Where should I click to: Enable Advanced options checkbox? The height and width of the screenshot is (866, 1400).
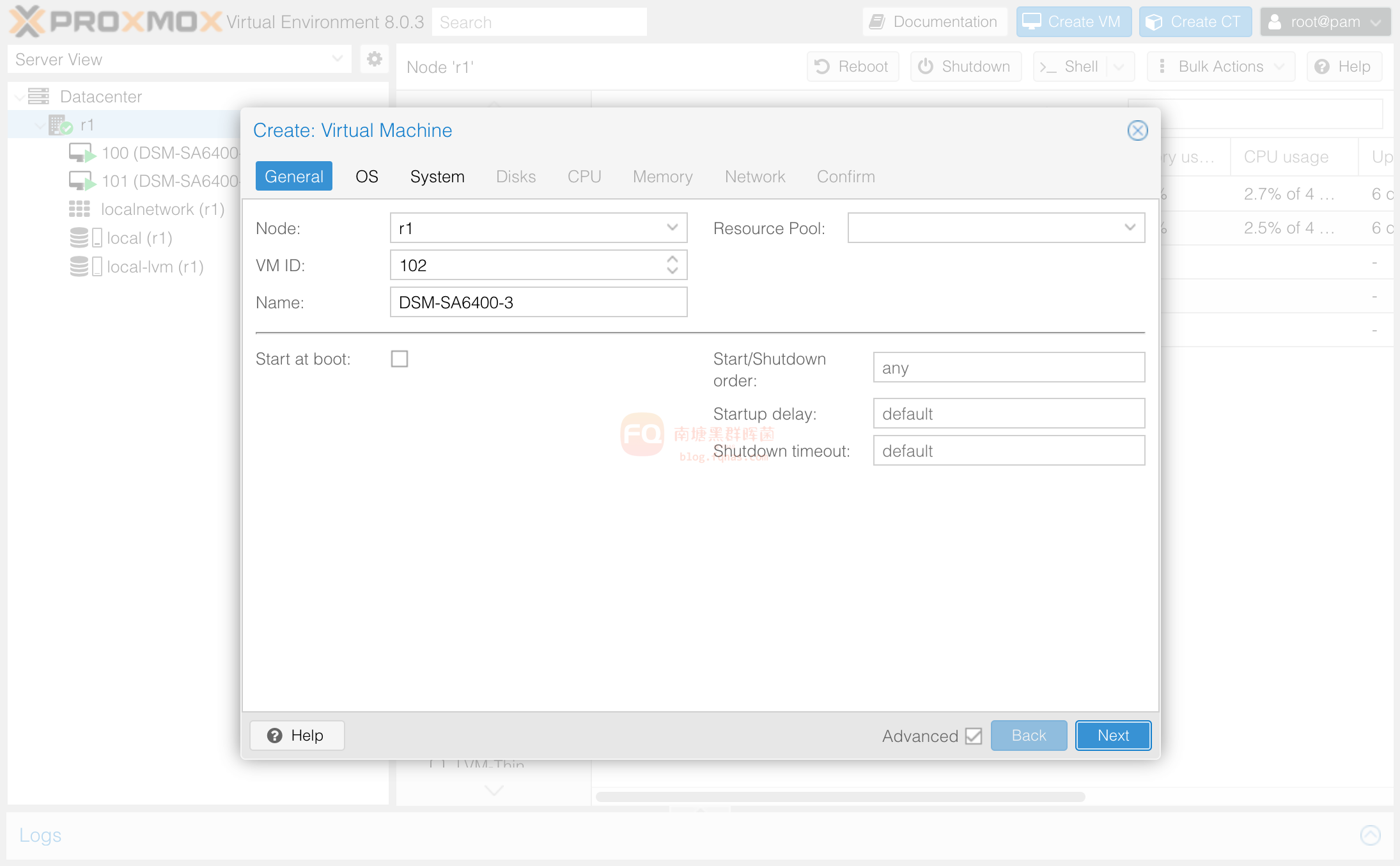pos(975,735)
